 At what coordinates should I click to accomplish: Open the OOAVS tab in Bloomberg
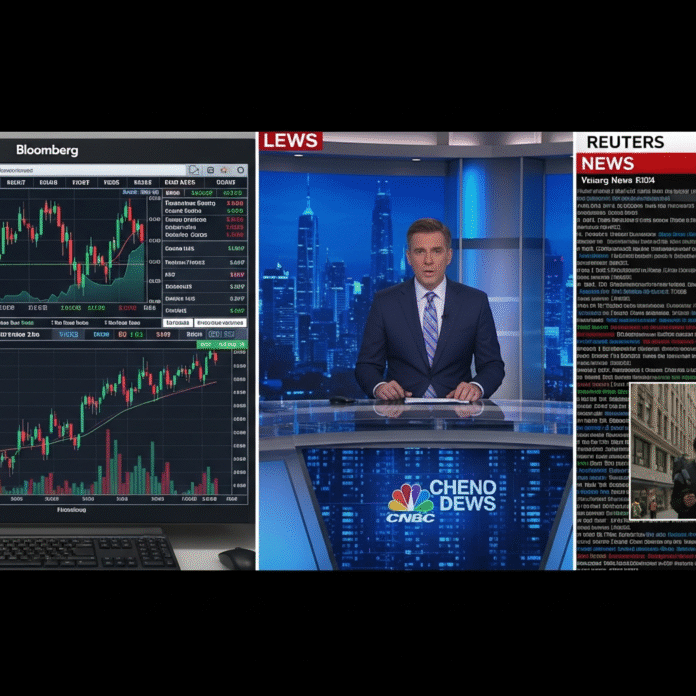click(226, 182)
